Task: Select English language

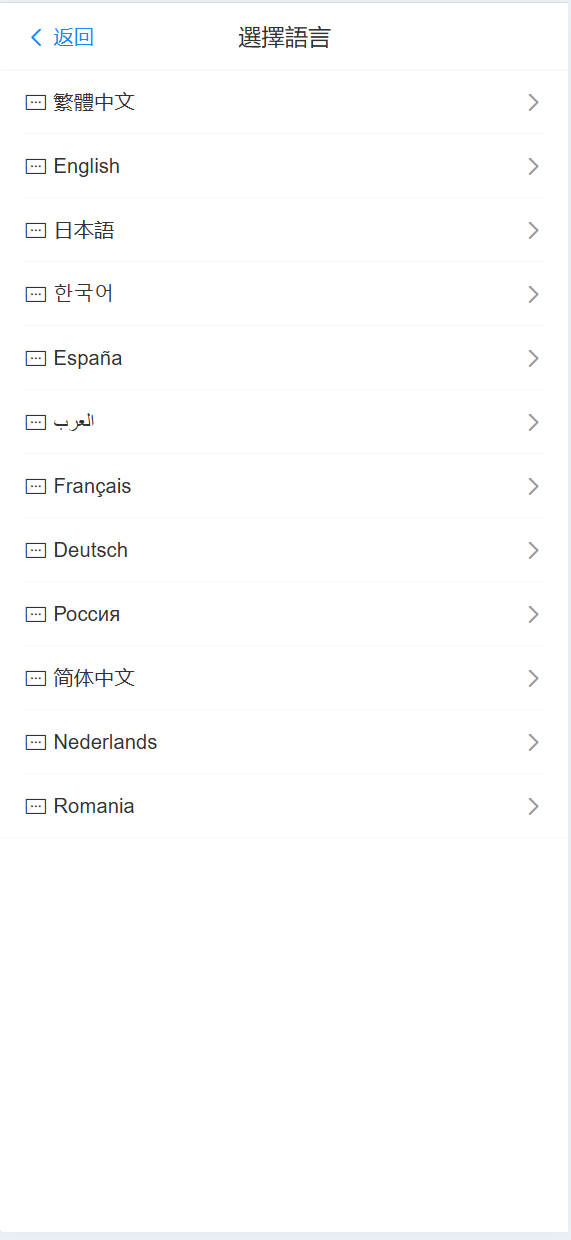Action: pos(284,166)
